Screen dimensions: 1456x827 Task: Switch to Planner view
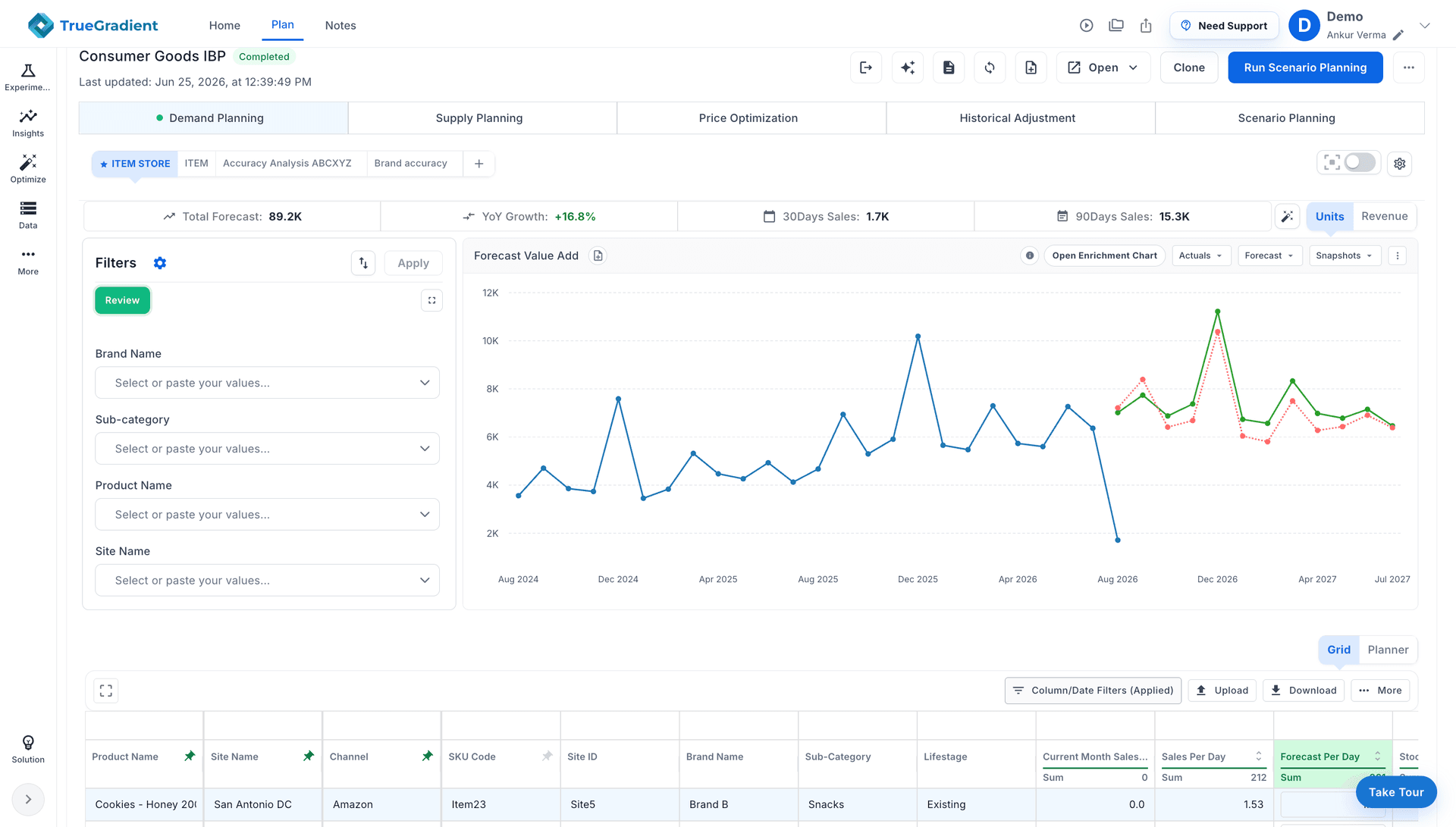1388,650
